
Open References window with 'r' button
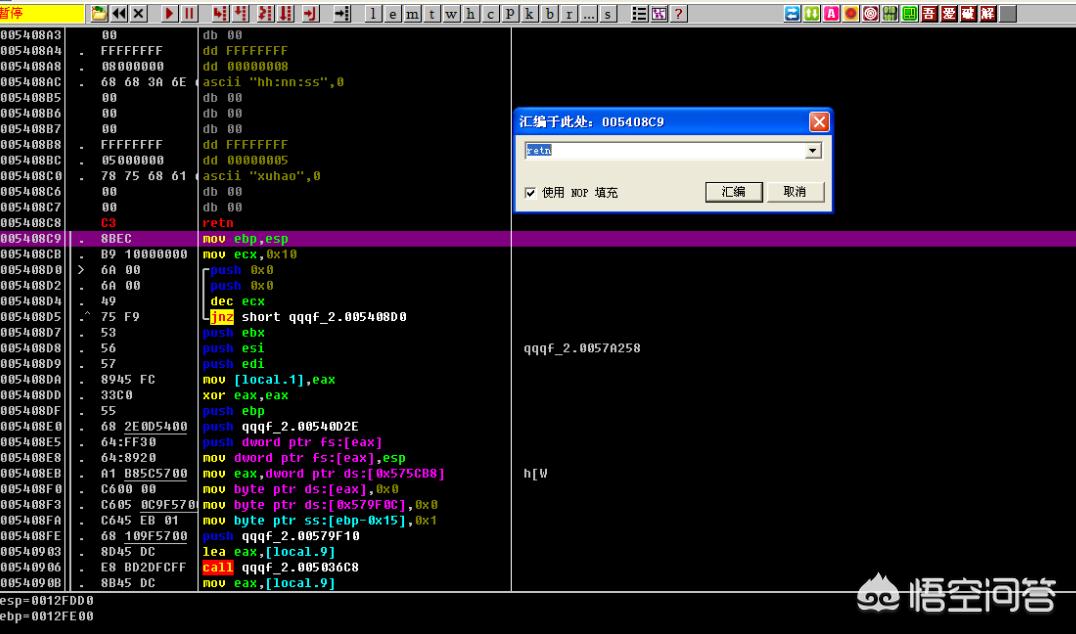[x=569, y=14]
